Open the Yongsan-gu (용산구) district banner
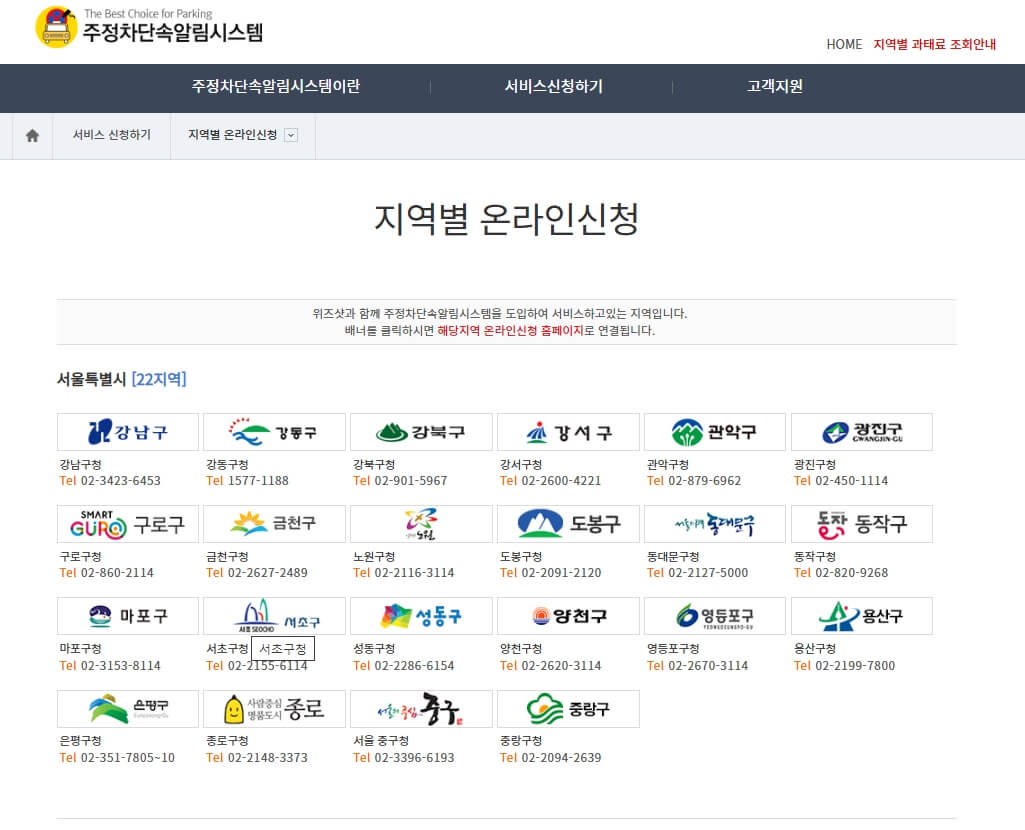 pyautogui.click(x=861, y=615)
